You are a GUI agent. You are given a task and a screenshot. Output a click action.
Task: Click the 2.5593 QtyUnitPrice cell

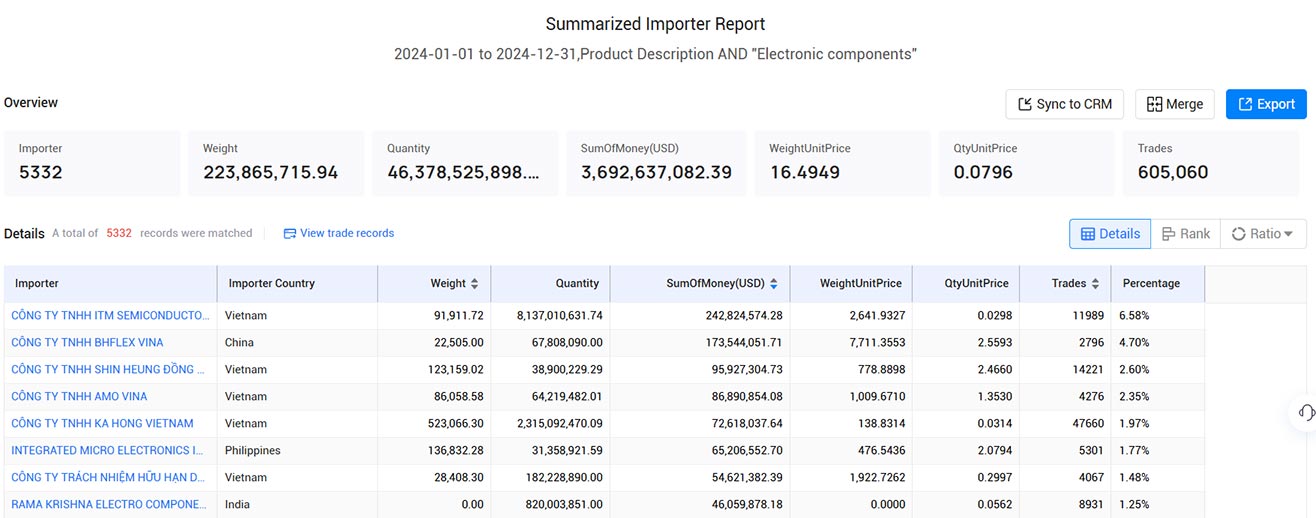[x=966, y=342]
